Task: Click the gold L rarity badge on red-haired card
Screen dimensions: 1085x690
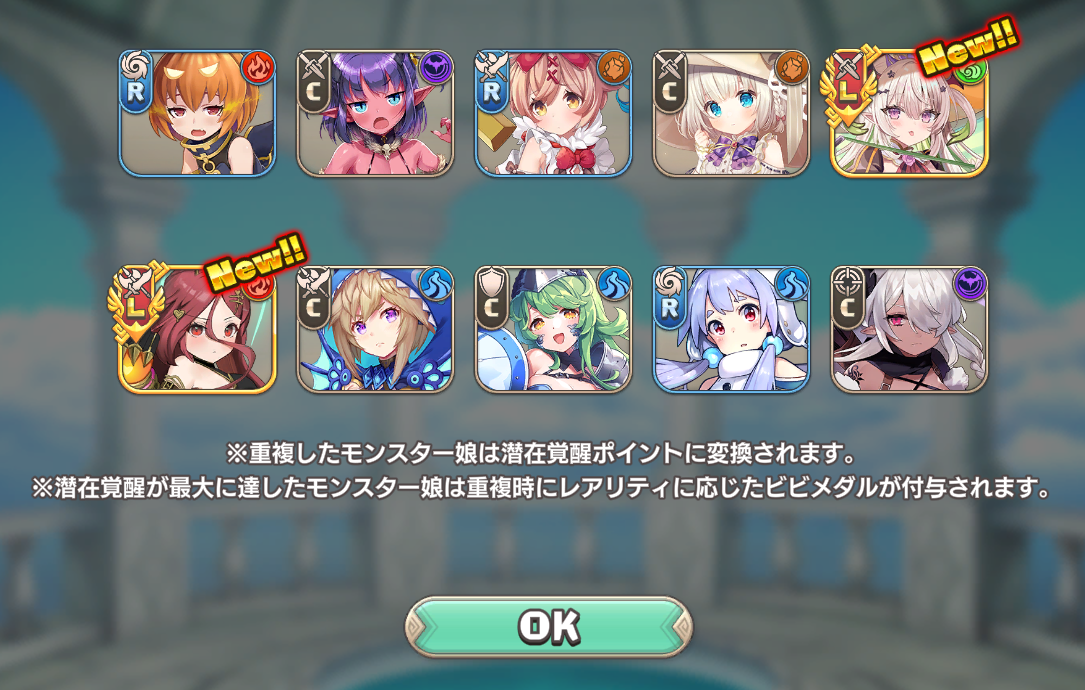Action: pos(136,303)
